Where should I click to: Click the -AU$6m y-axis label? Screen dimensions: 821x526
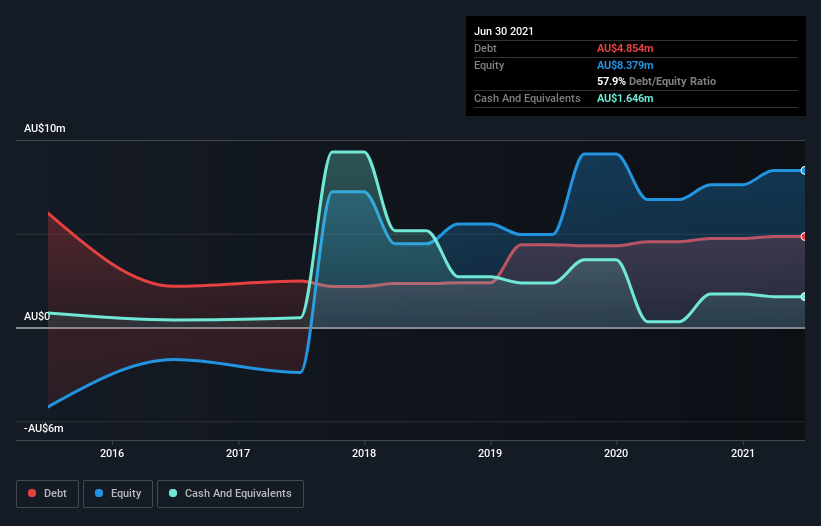pos(43,428)
